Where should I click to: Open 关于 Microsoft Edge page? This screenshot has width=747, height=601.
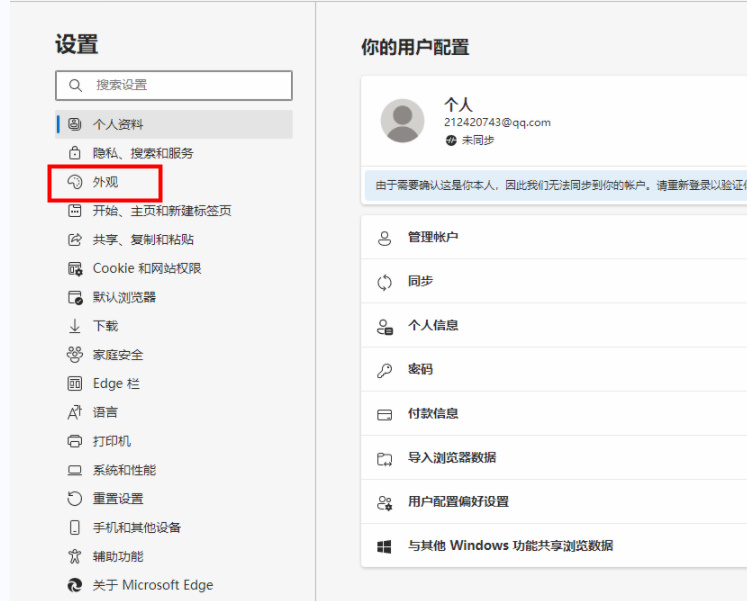174,585
